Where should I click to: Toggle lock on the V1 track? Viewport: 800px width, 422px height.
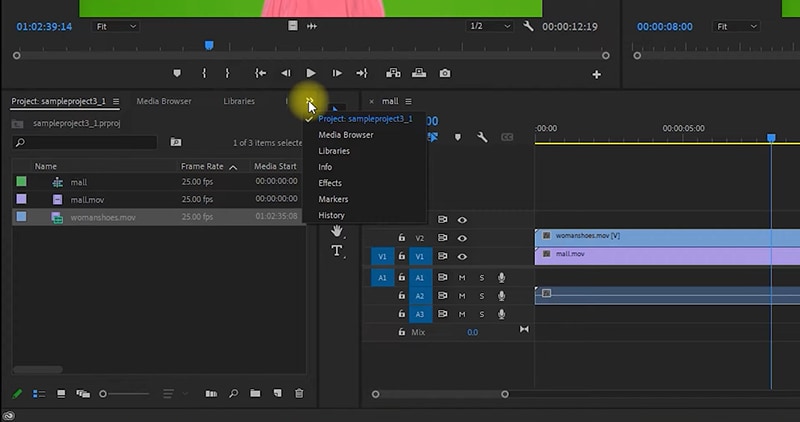(402, 256)
